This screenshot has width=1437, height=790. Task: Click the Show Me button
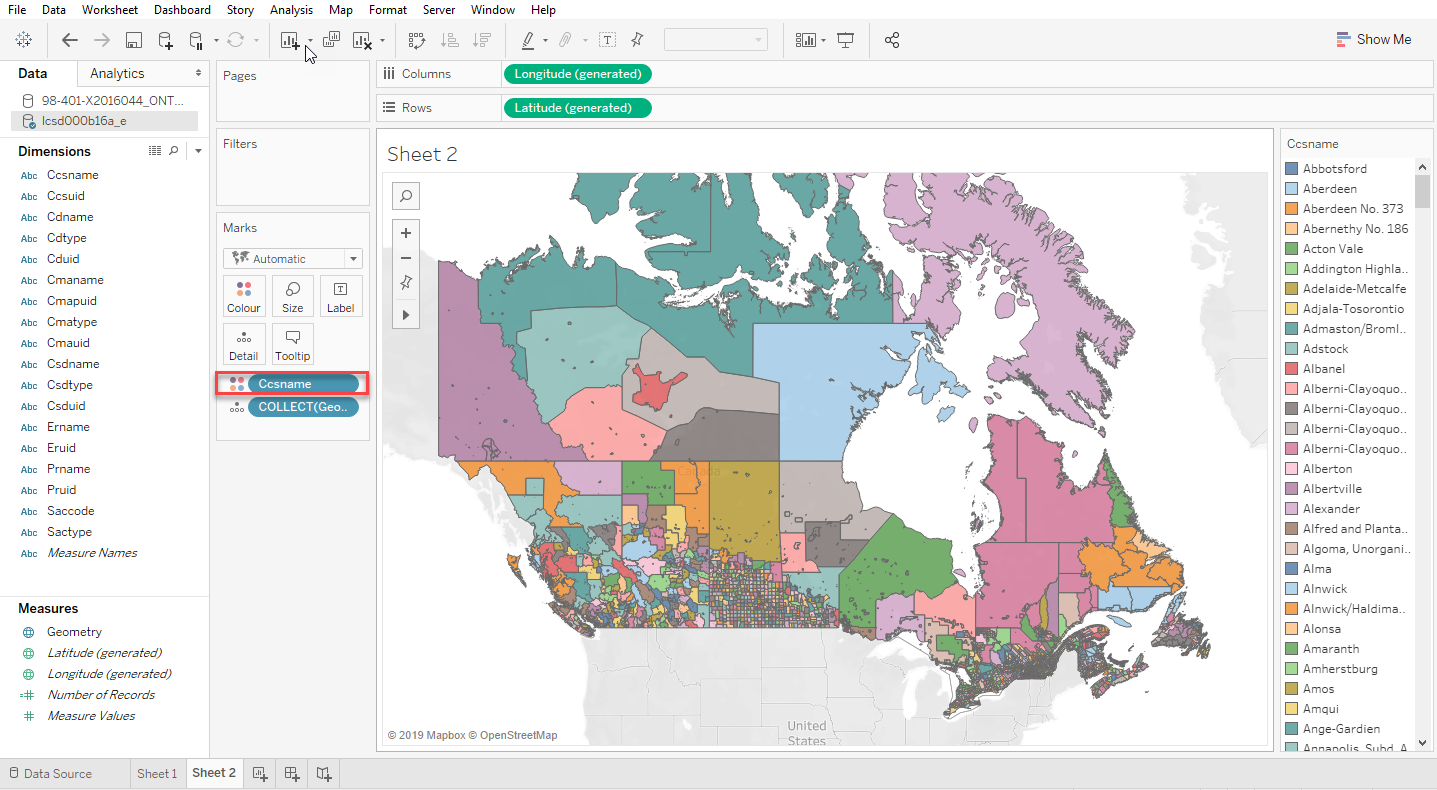tap(1374, 40)
